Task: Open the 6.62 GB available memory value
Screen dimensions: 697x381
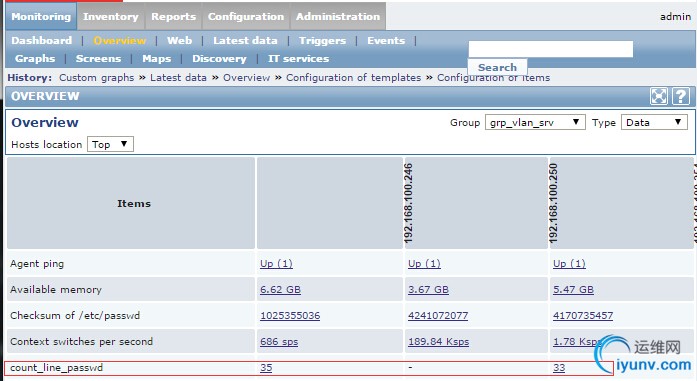Action: 280,289
